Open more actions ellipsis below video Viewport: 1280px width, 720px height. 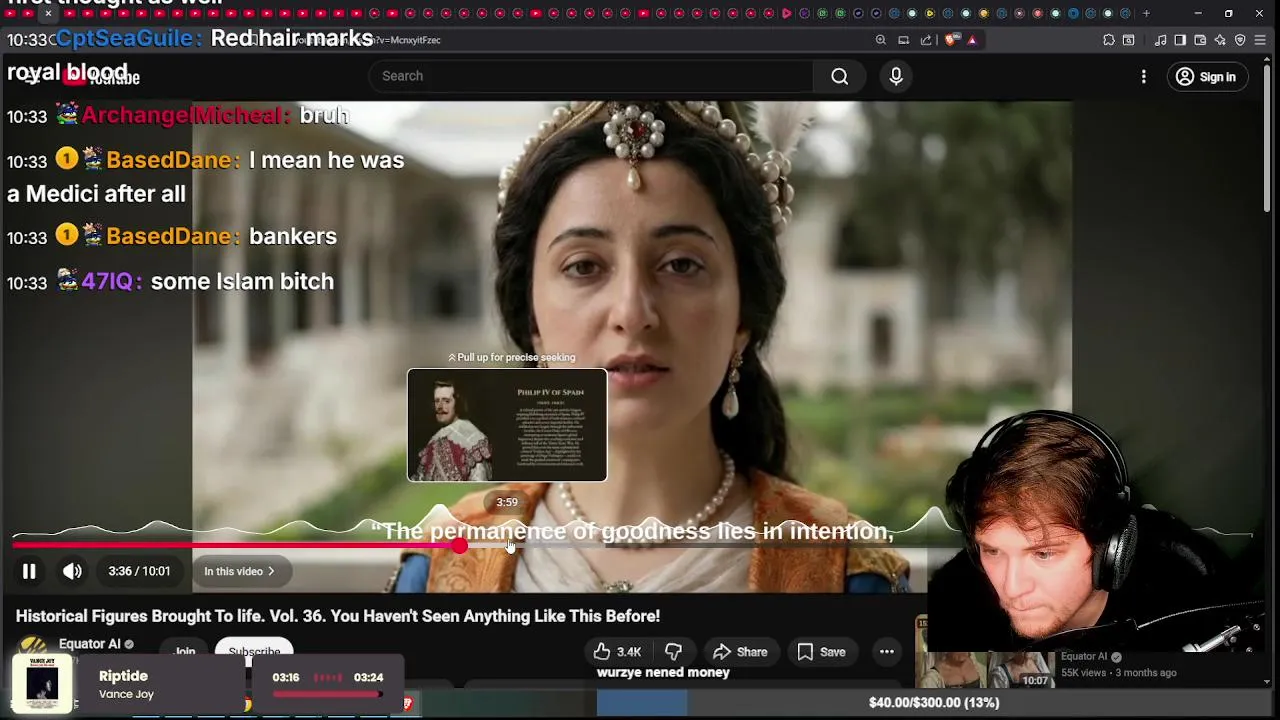coord(886,652)
